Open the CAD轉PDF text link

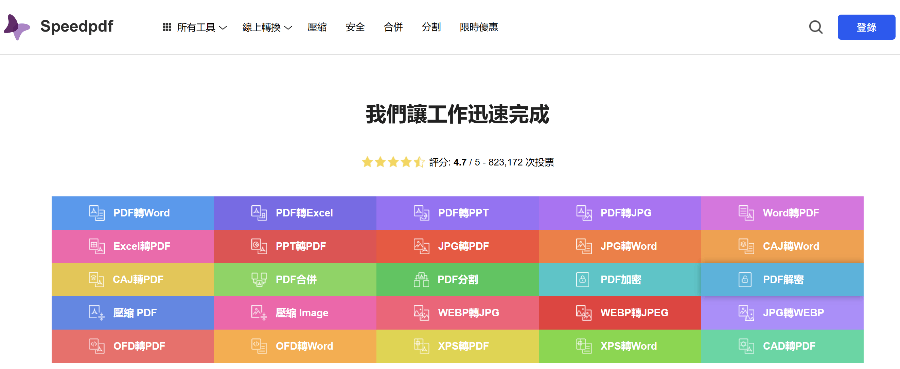[x=789, y=346]
